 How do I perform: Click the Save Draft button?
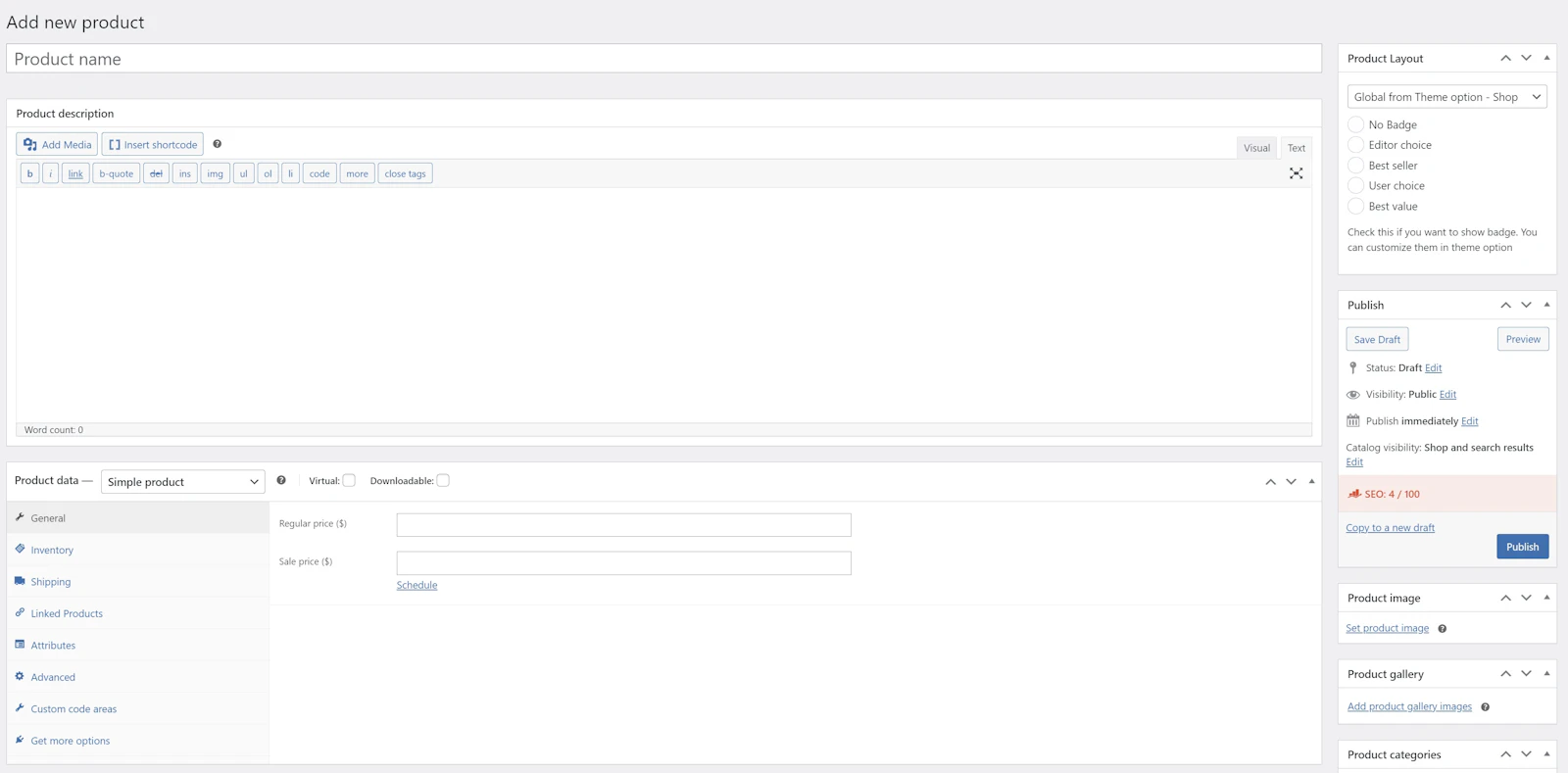click(x=1377, y=339)
